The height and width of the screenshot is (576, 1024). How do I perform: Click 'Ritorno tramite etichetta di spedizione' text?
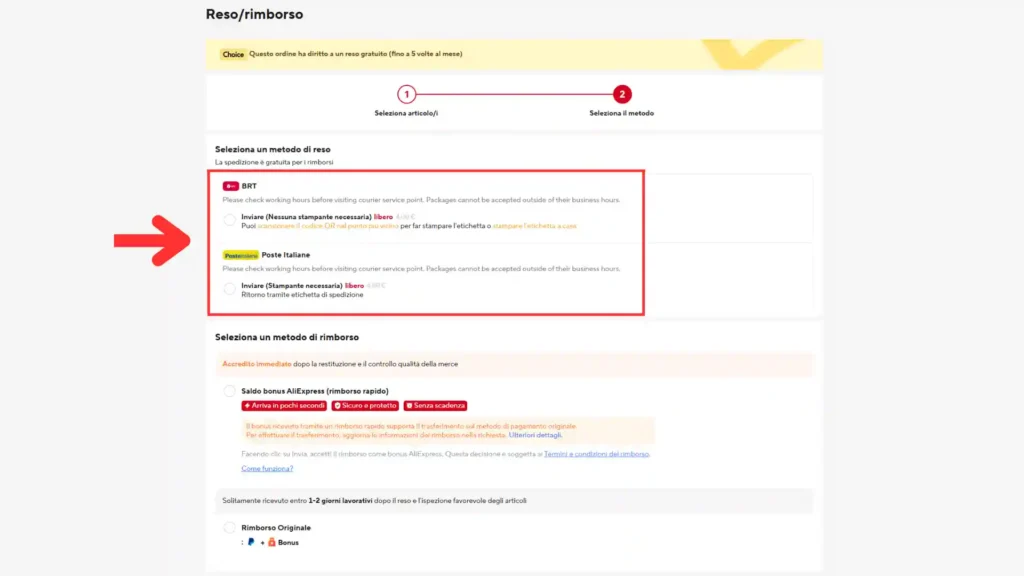pyautogui.click(x=302, y=295)
